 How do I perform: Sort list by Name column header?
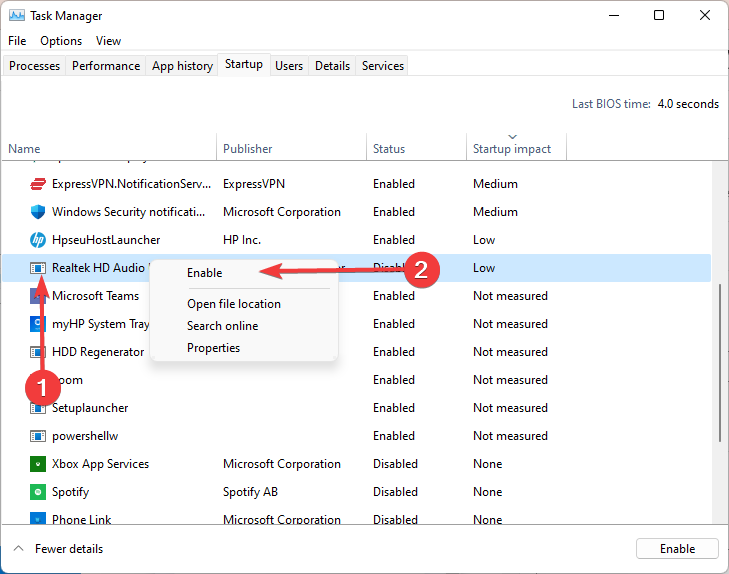25,149
